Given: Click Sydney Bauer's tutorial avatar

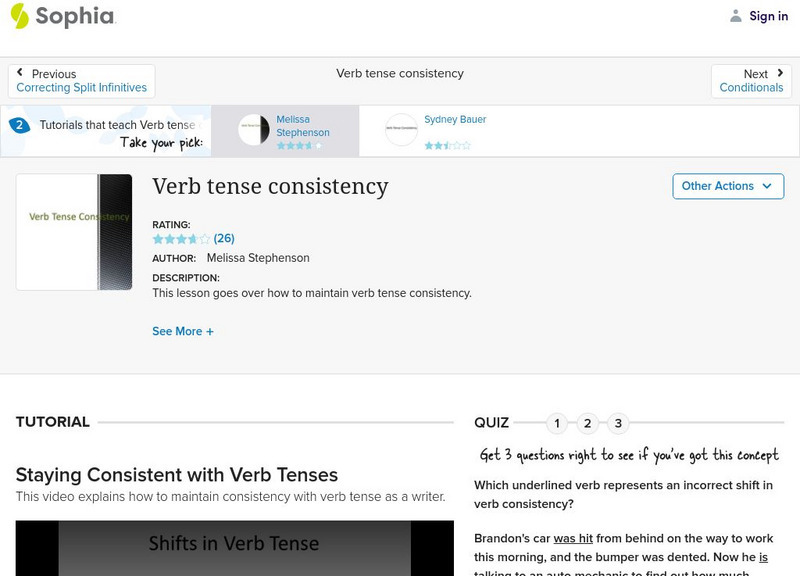Looking at the screenshot, I should 401,130.
